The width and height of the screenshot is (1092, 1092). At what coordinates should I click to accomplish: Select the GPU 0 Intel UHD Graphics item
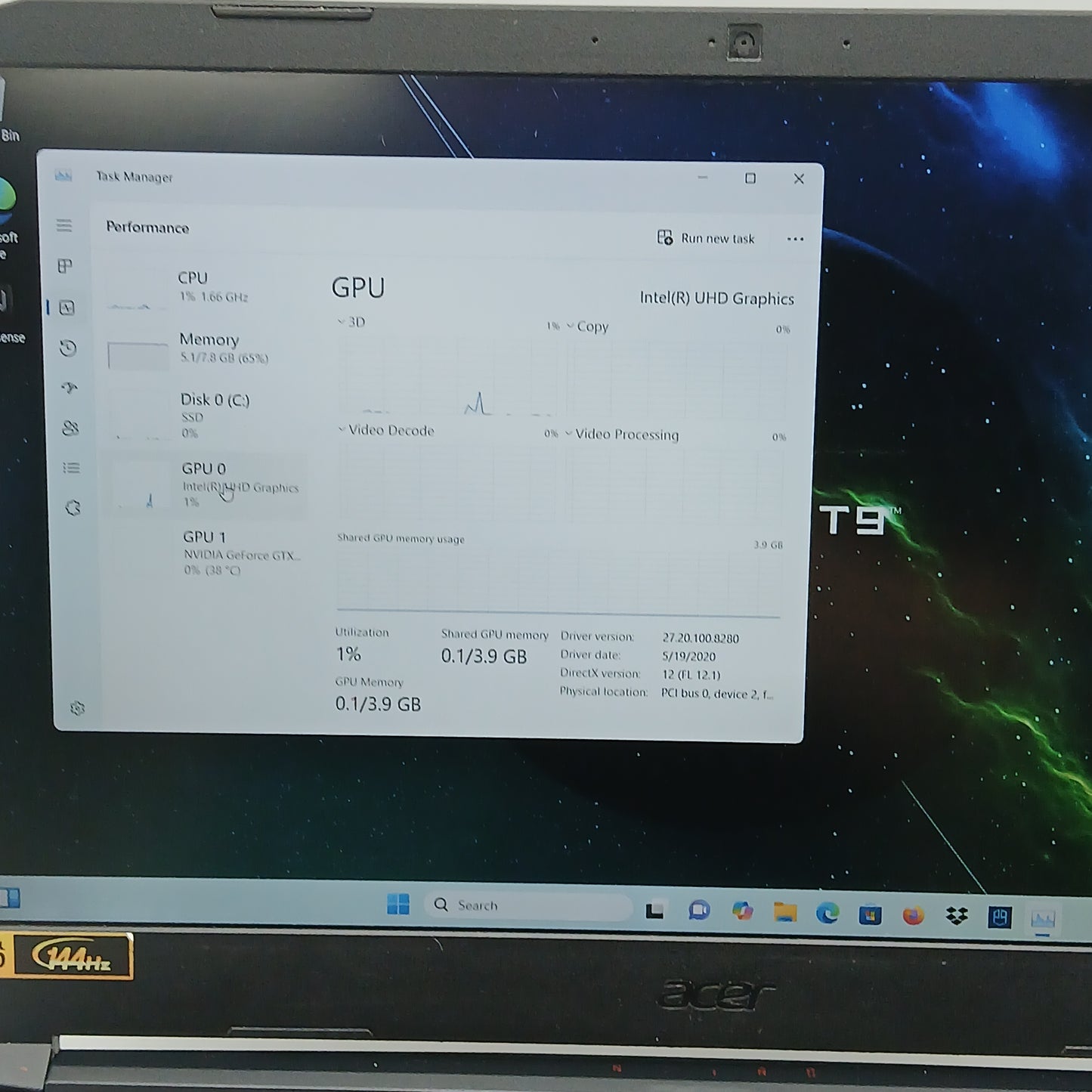pos(206,485)
